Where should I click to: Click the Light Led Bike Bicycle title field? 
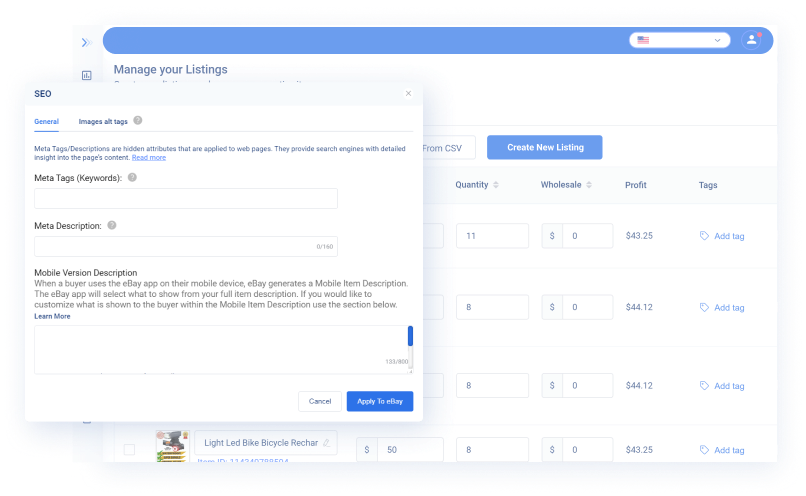pyautogui.click(x=266, y=443)
